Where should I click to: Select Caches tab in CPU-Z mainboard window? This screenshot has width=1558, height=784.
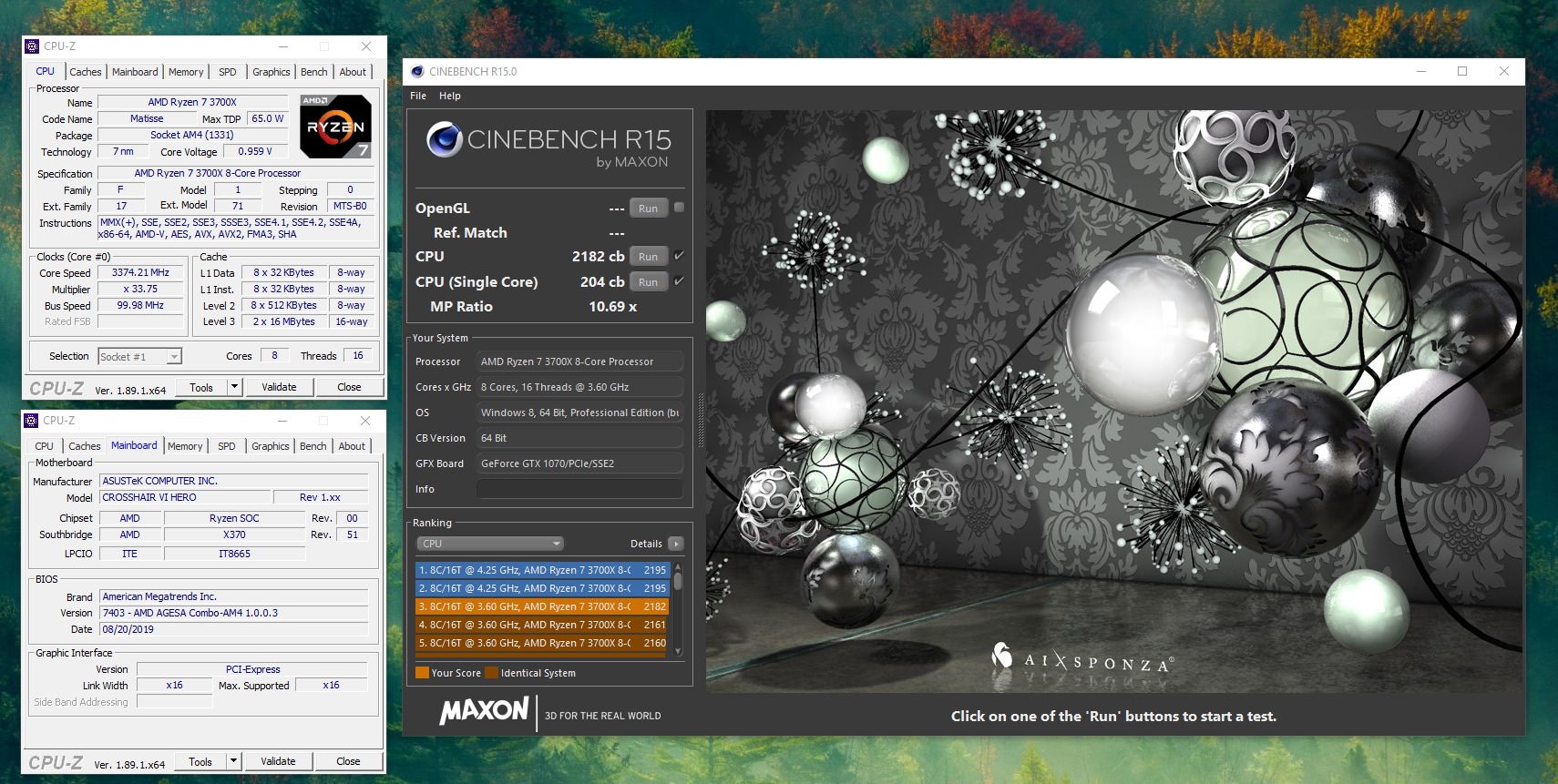pos(85,446)
